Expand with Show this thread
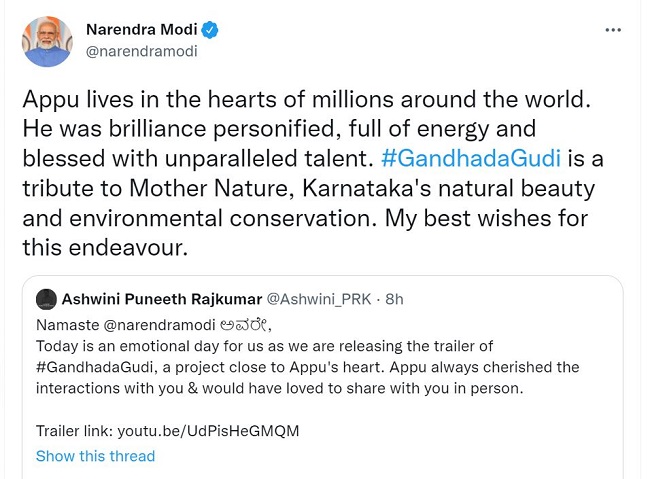The width and height of the screenshot is (650, 479). 95,456
